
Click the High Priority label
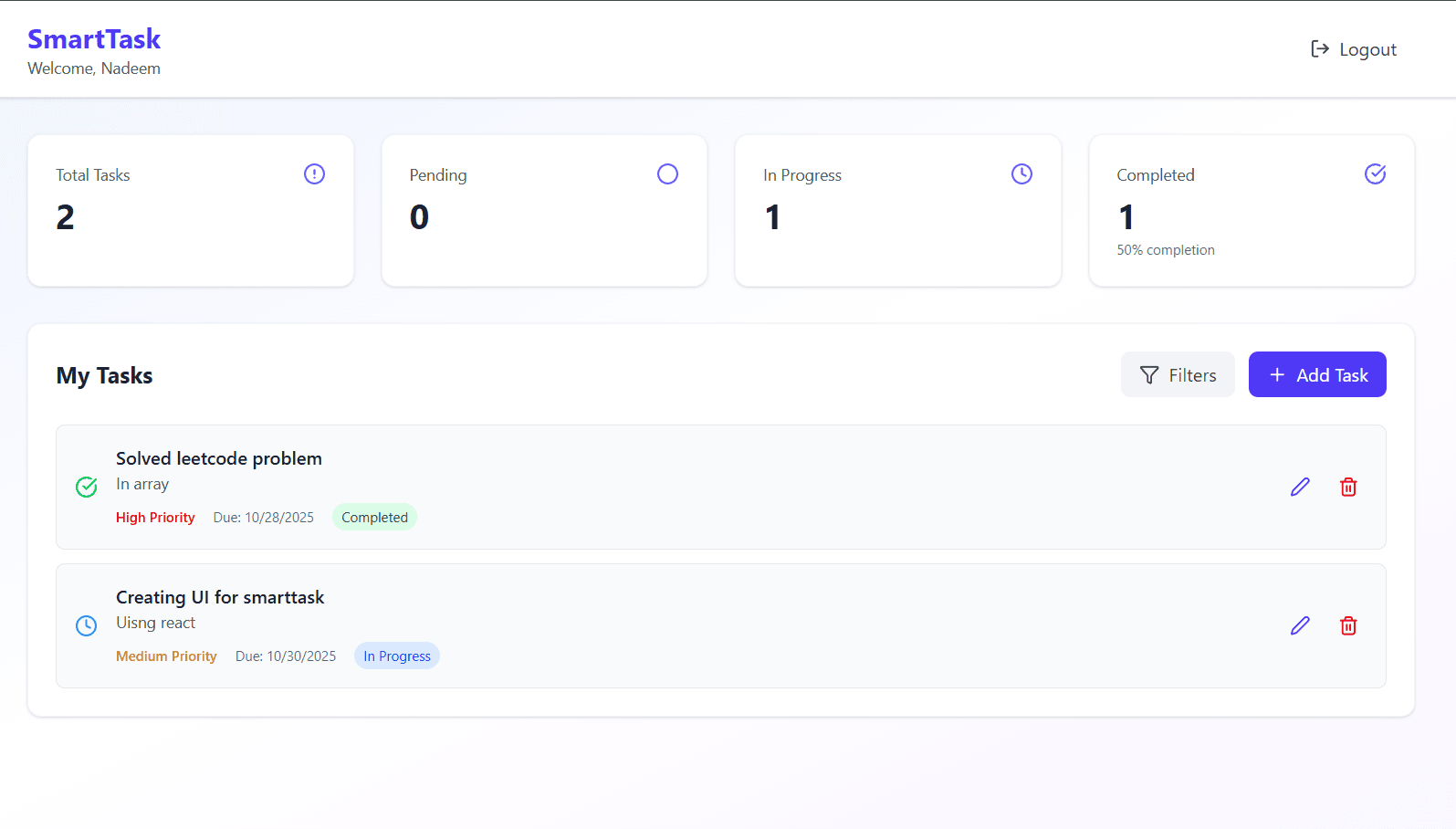(x=155, y=518)
